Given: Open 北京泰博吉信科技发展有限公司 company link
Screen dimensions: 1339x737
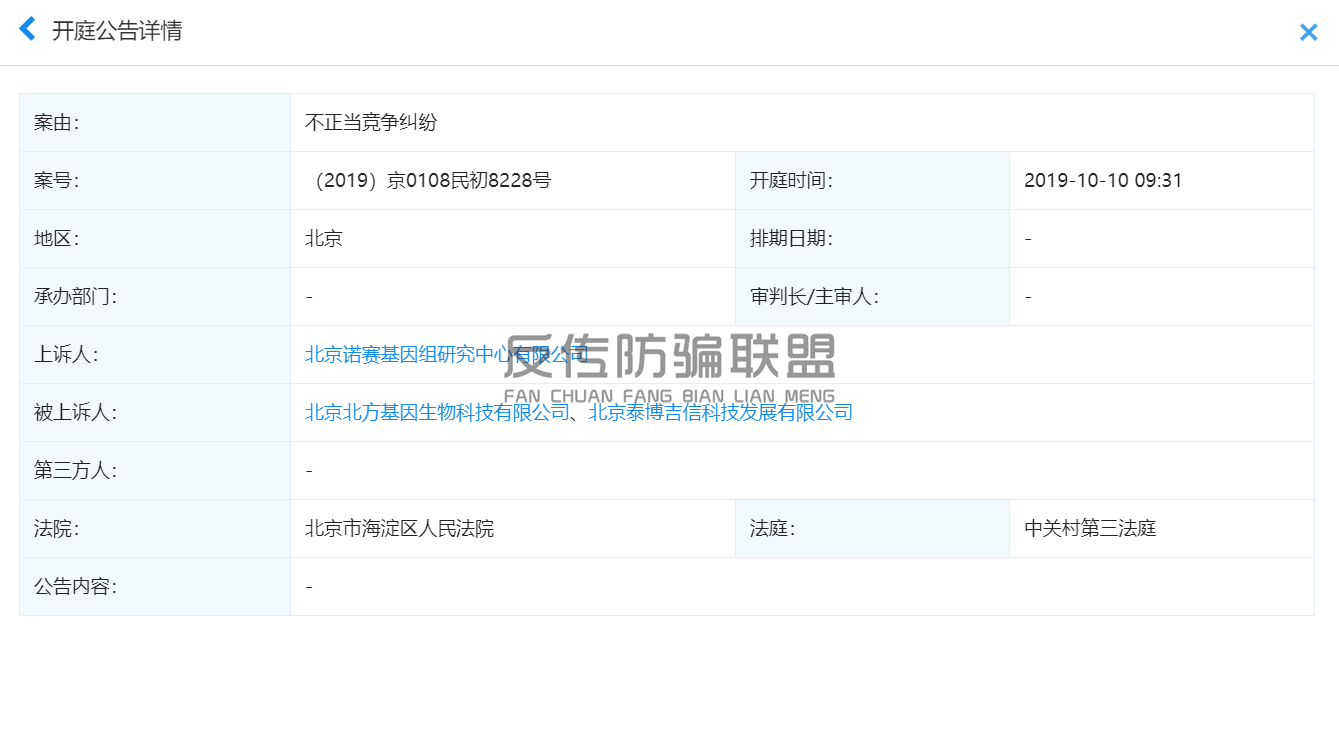Looking at the screenshot, I should (x=720, y=412).
